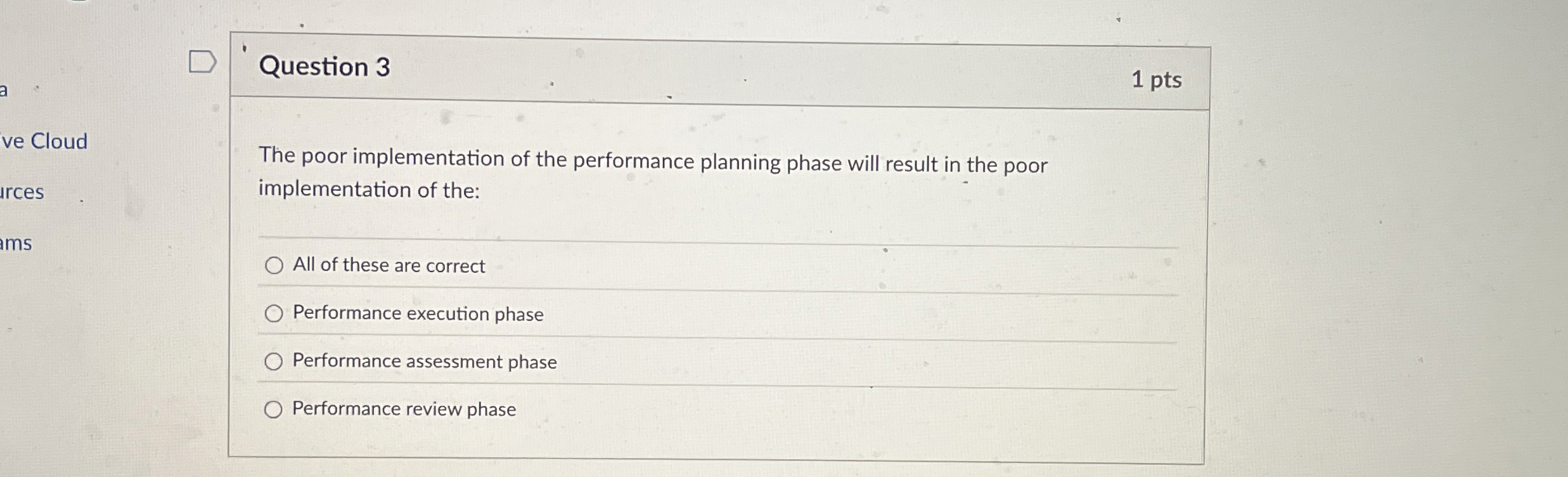Select the 'All of these are correct' option
The height and width of the screenshot is (477, 1568).
(x=274, y=266)
